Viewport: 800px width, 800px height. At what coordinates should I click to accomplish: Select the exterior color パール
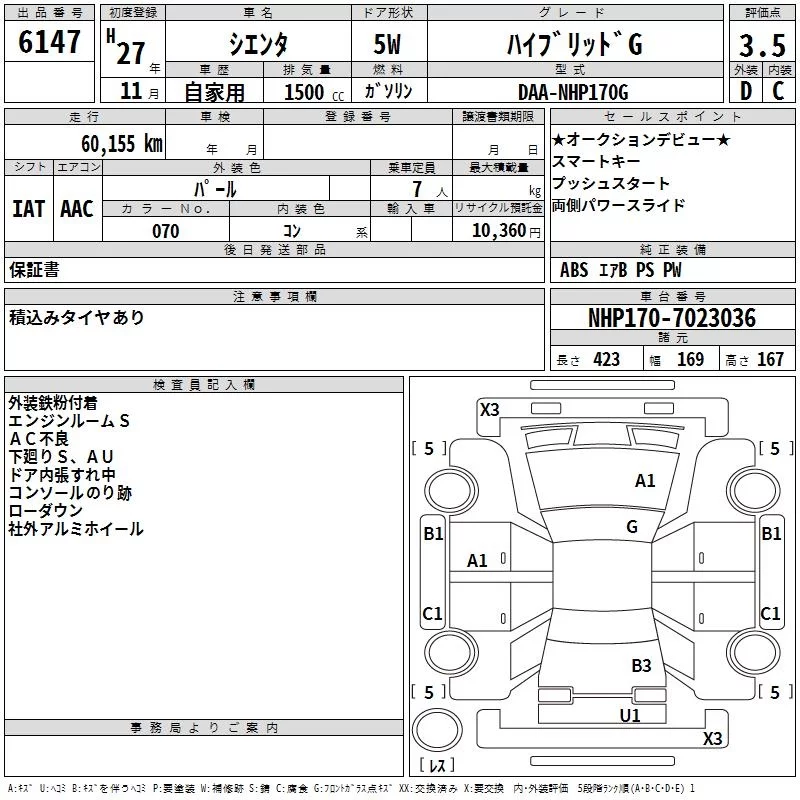[x=215, y=189]
